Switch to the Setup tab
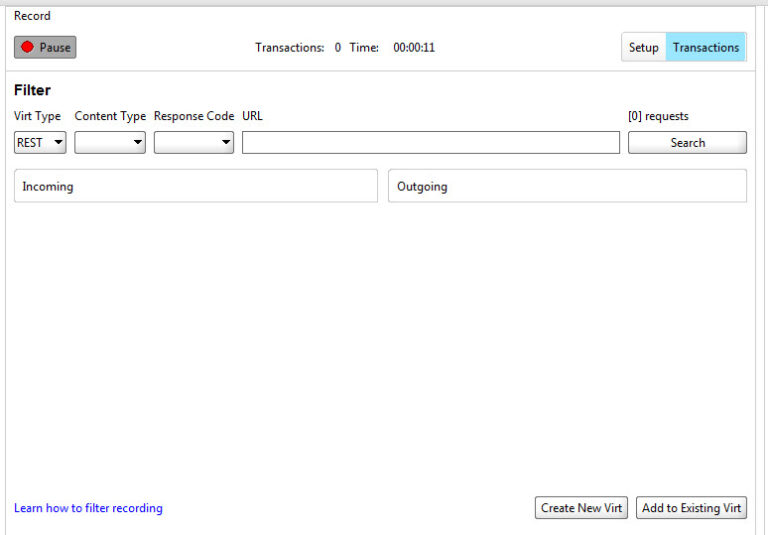 tap(643, 47)
